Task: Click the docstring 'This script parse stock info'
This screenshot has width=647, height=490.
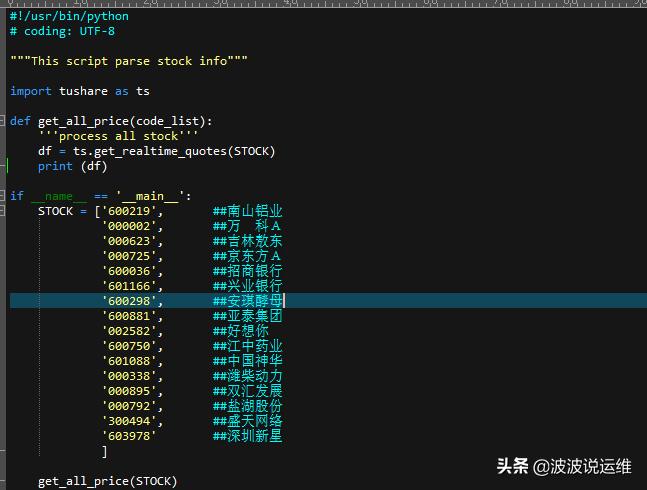Action: pyautogui.click(x=129, y=61)
